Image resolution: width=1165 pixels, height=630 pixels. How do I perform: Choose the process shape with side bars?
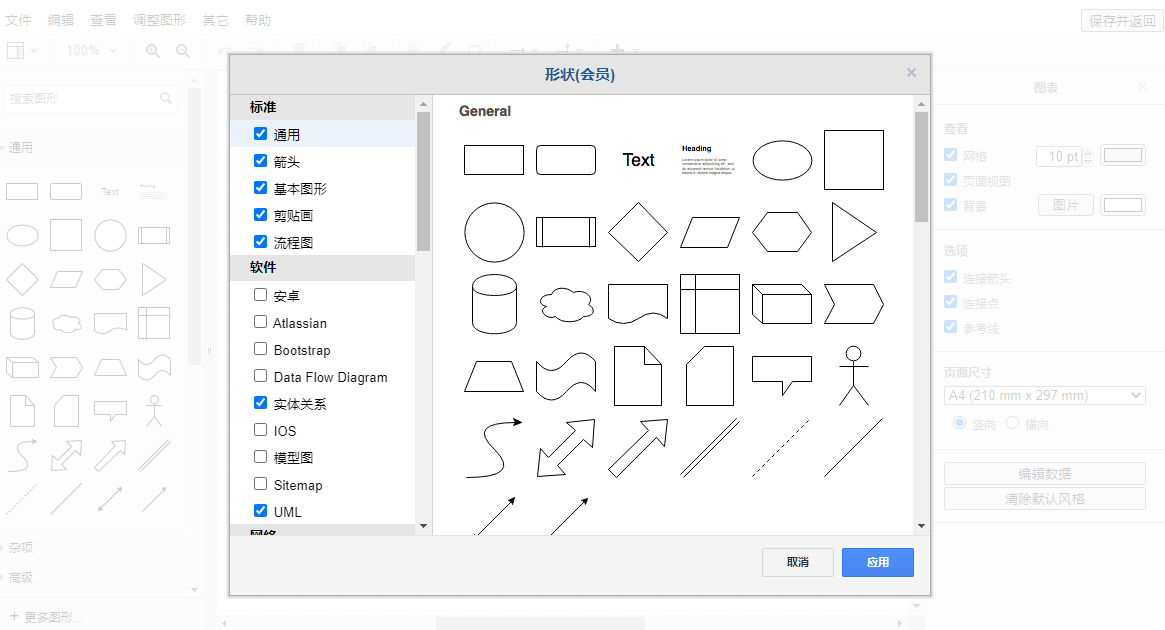point(565,232)
